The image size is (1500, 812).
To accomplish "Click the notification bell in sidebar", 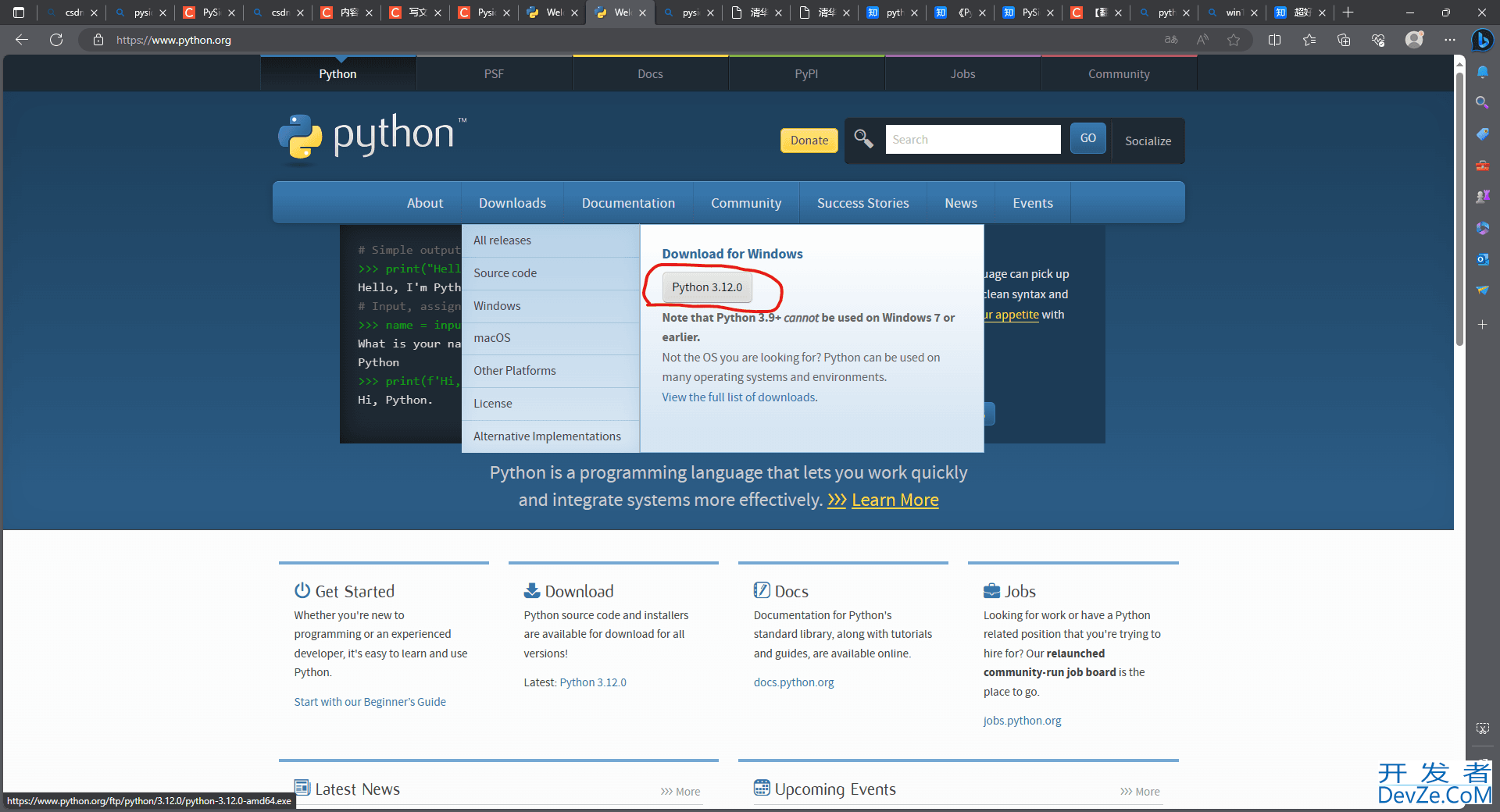I will tap(1482, 72).
